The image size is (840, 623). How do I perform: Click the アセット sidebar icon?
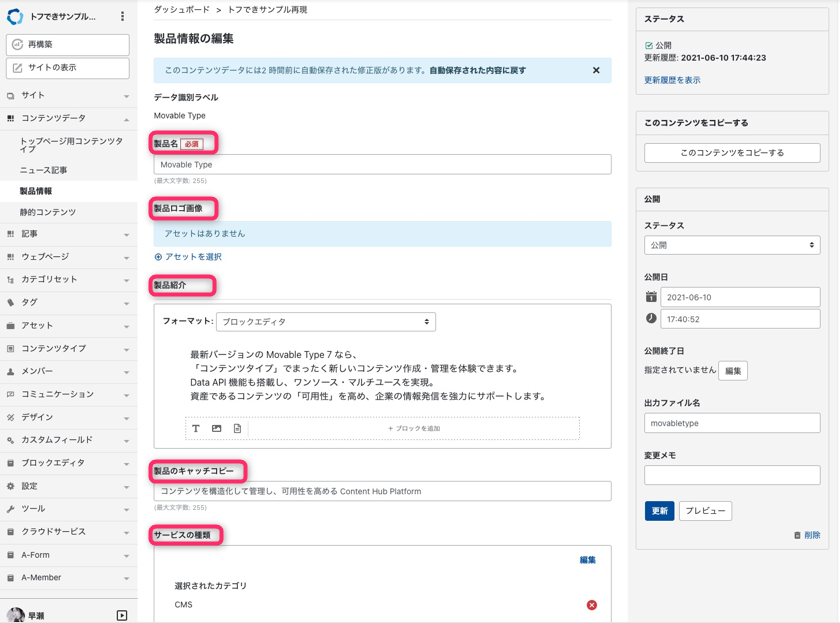(10, 326)
